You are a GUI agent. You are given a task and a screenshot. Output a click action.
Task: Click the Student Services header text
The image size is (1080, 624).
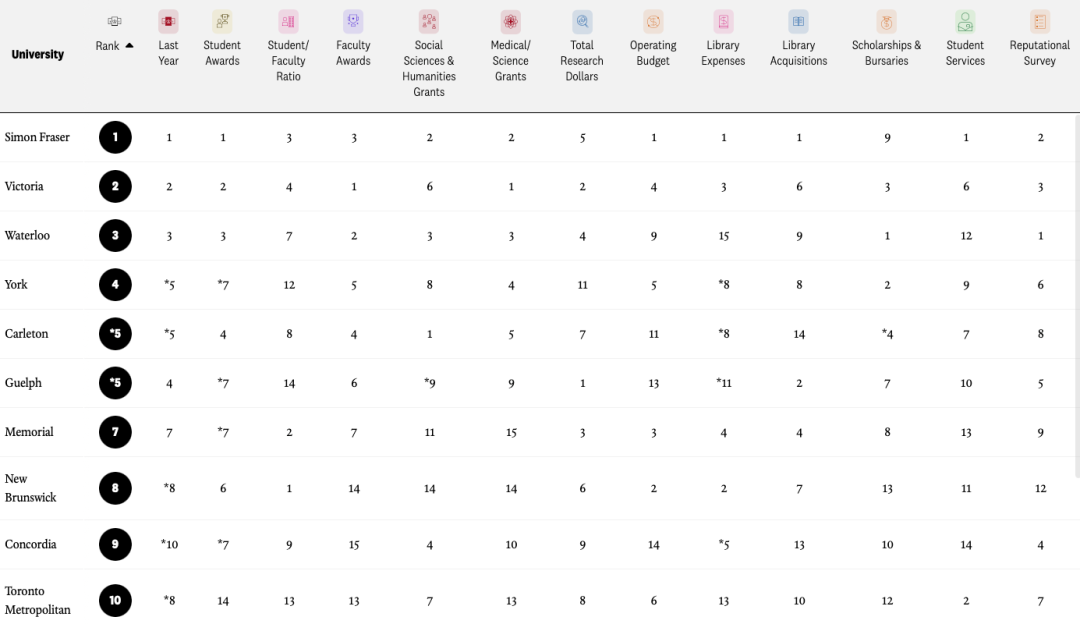(x=965, y=53)
